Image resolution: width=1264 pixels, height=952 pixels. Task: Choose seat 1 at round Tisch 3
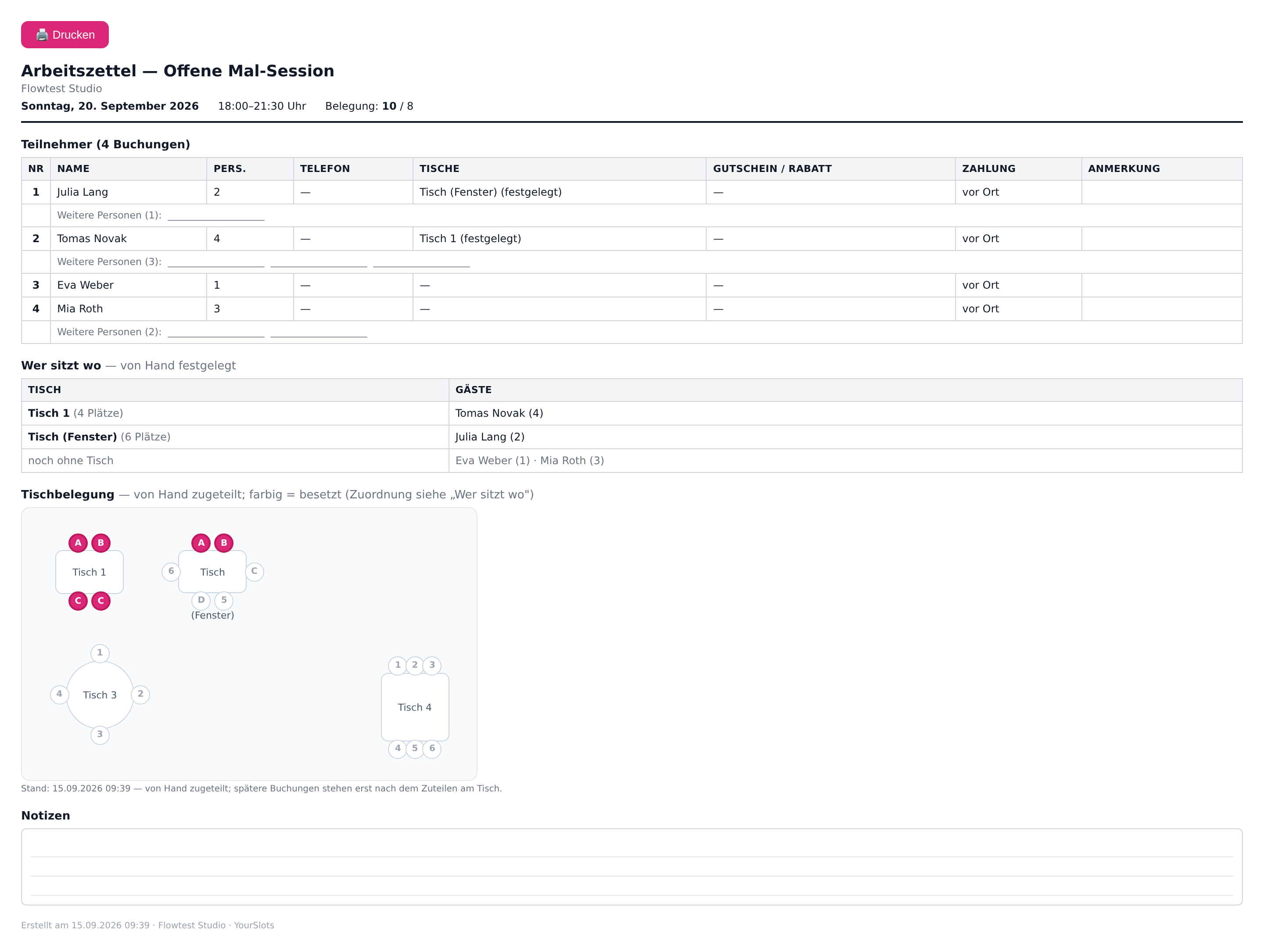tap(100, 653)
